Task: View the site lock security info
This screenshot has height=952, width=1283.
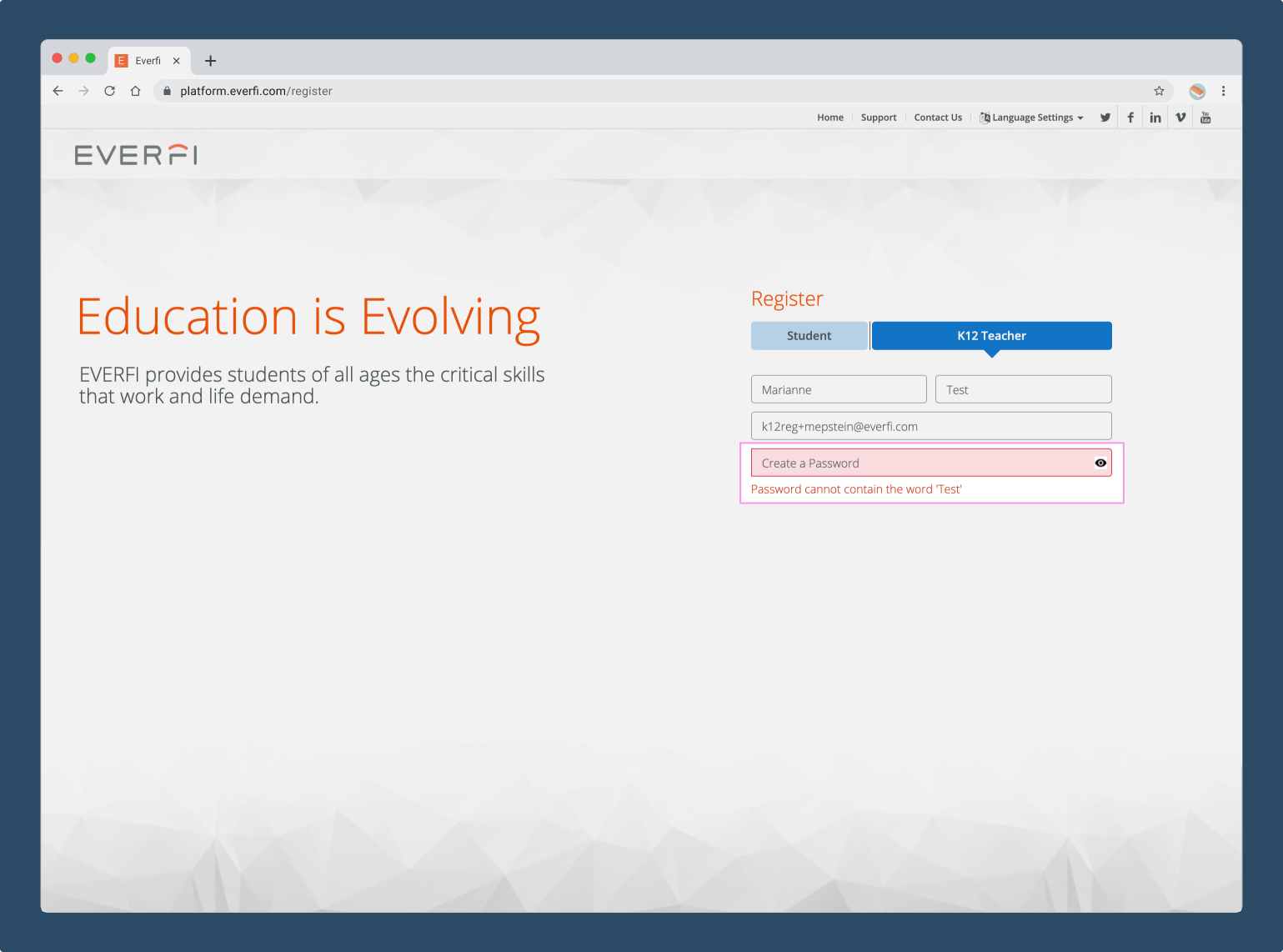Action: [x=167, y=91]
